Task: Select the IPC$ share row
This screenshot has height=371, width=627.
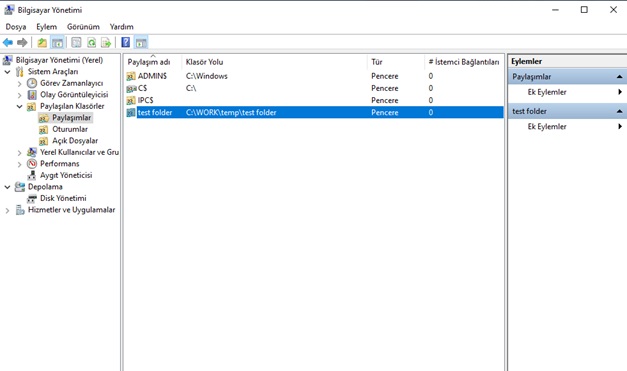Action: pos(314,100)
